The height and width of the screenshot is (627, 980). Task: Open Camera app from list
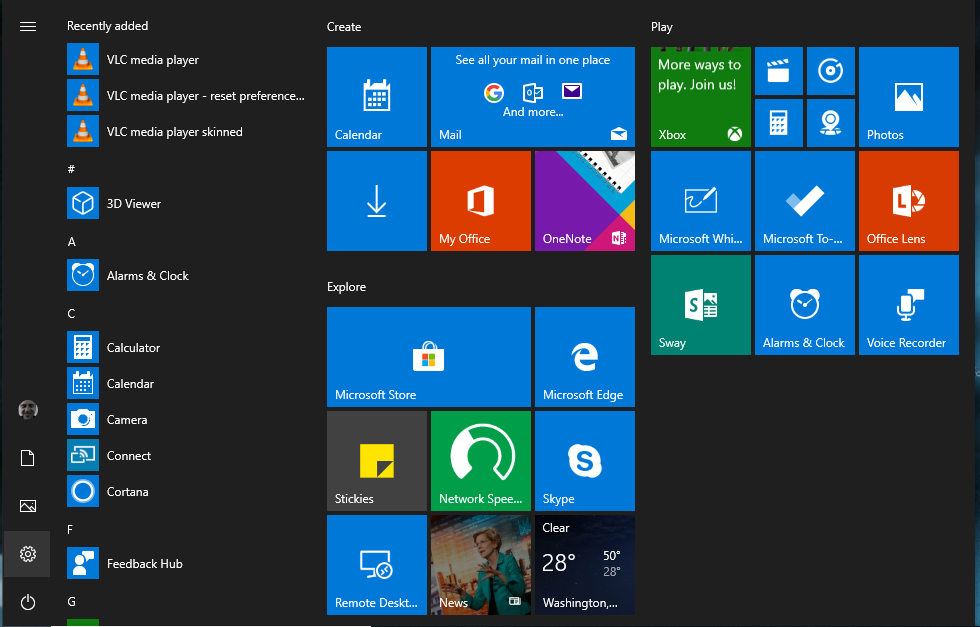188,420
